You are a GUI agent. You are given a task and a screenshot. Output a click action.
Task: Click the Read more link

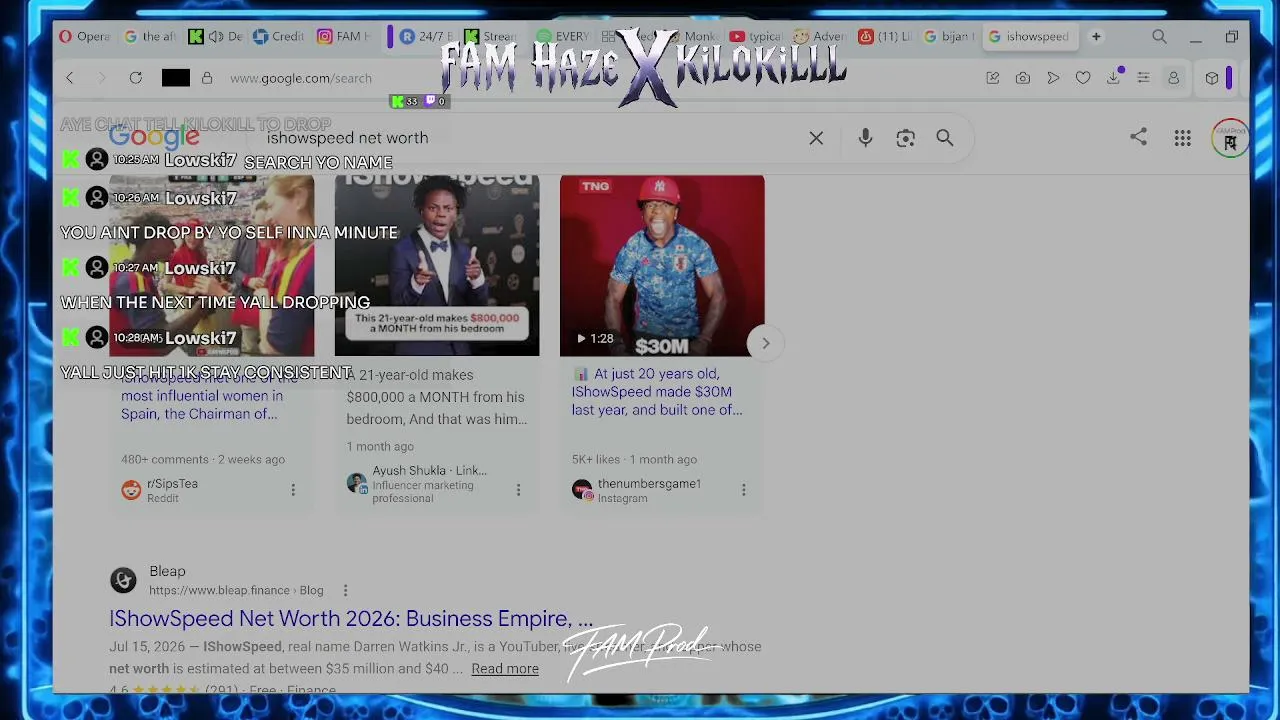tap(505, 669)
